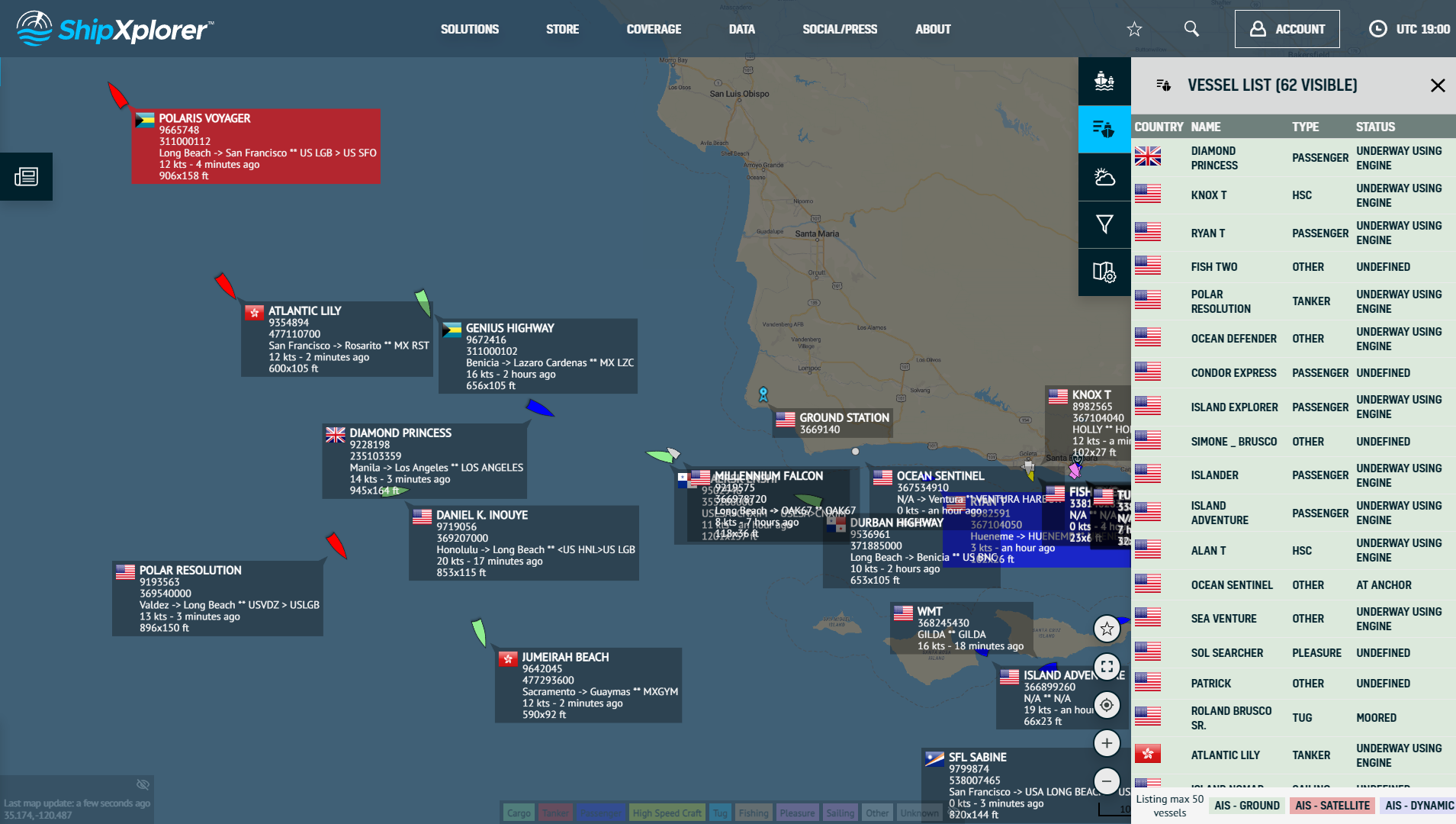Zoom in the map with plus button

coord(1107,743)
